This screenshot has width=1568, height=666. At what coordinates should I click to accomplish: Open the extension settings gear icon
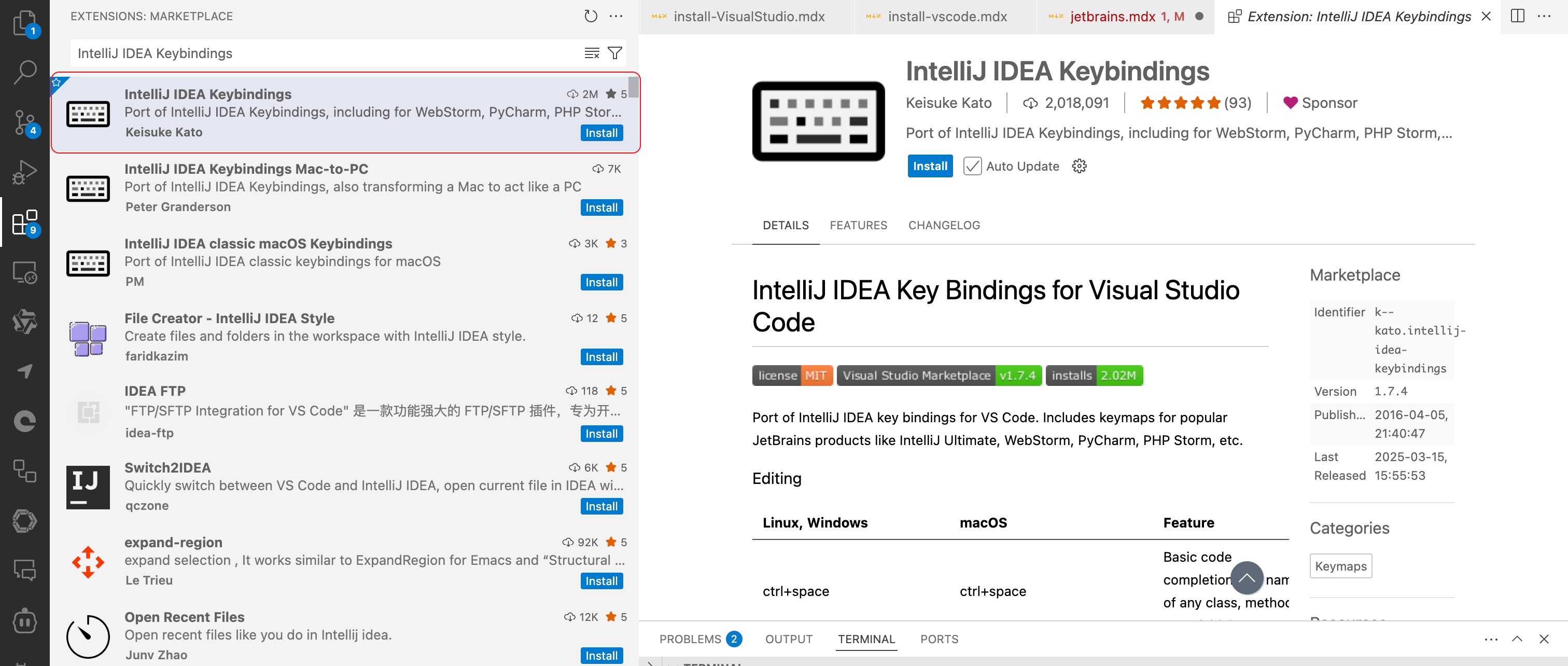click(1079, 166)
